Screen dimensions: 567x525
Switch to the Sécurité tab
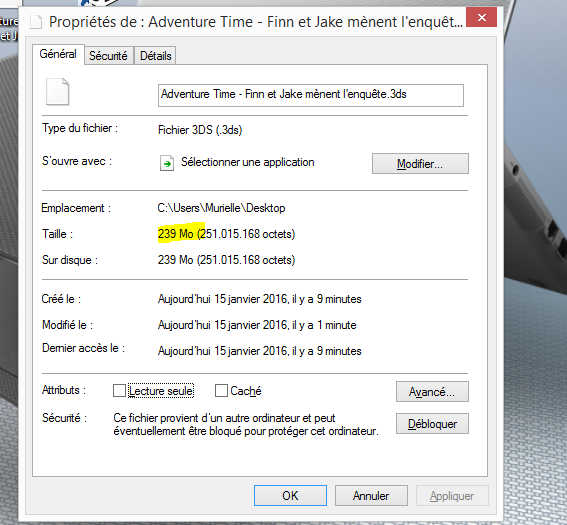(108, 56)
